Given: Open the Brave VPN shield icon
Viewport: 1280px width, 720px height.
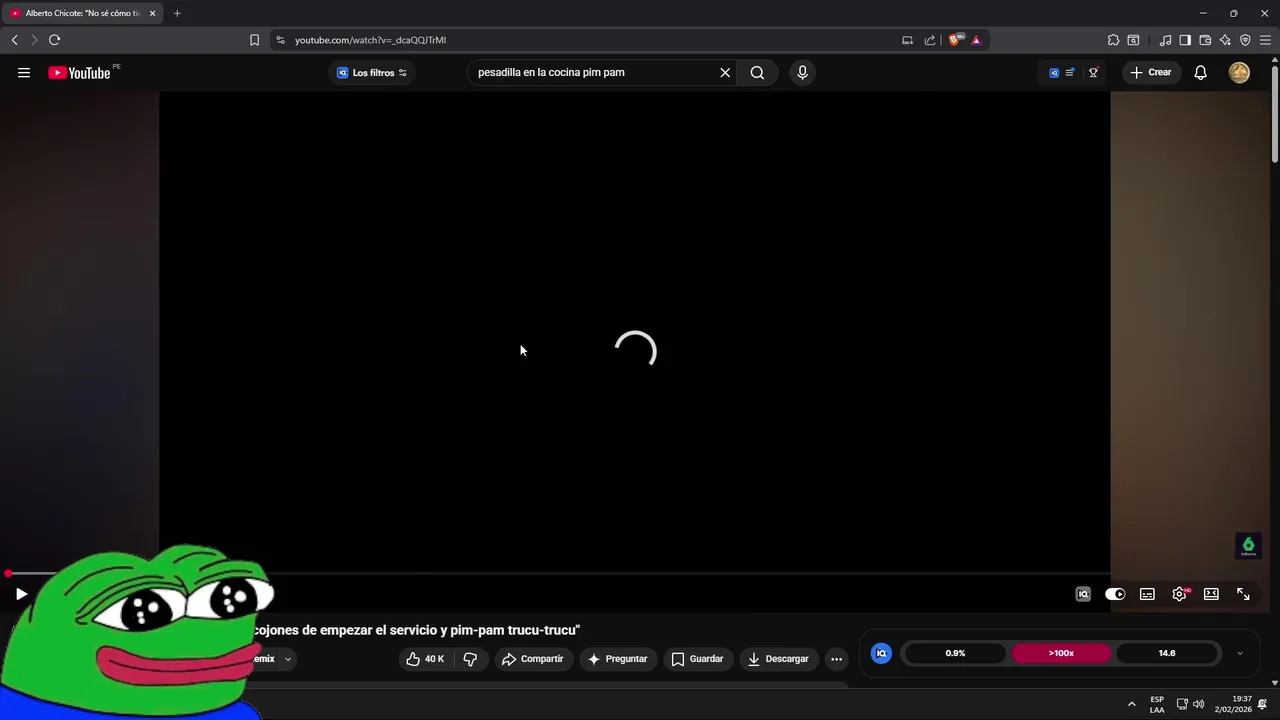Looking at the screenshot, I should [x=1245, y=40].
